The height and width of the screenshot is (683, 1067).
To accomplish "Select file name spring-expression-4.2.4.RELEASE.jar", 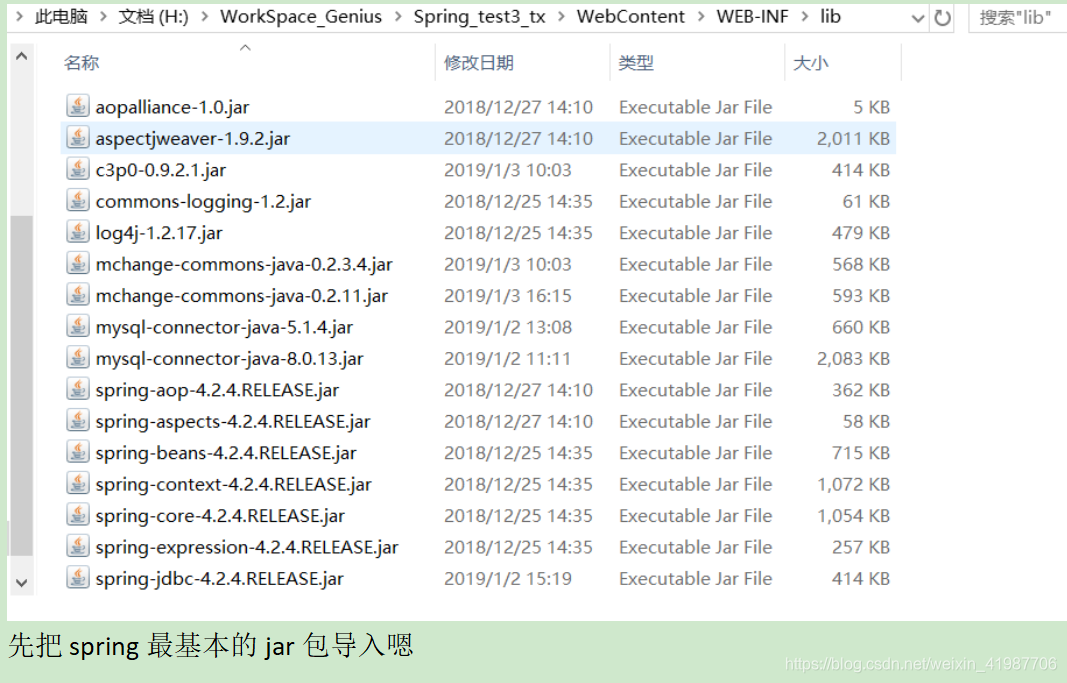I will tap(247, 547).
